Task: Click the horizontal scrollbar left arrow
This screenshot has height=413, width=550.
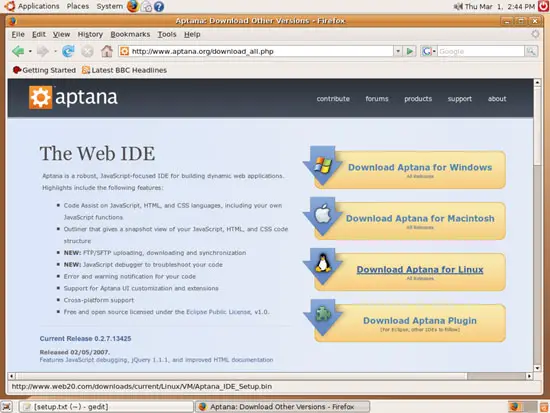Action: pos(12,376)
